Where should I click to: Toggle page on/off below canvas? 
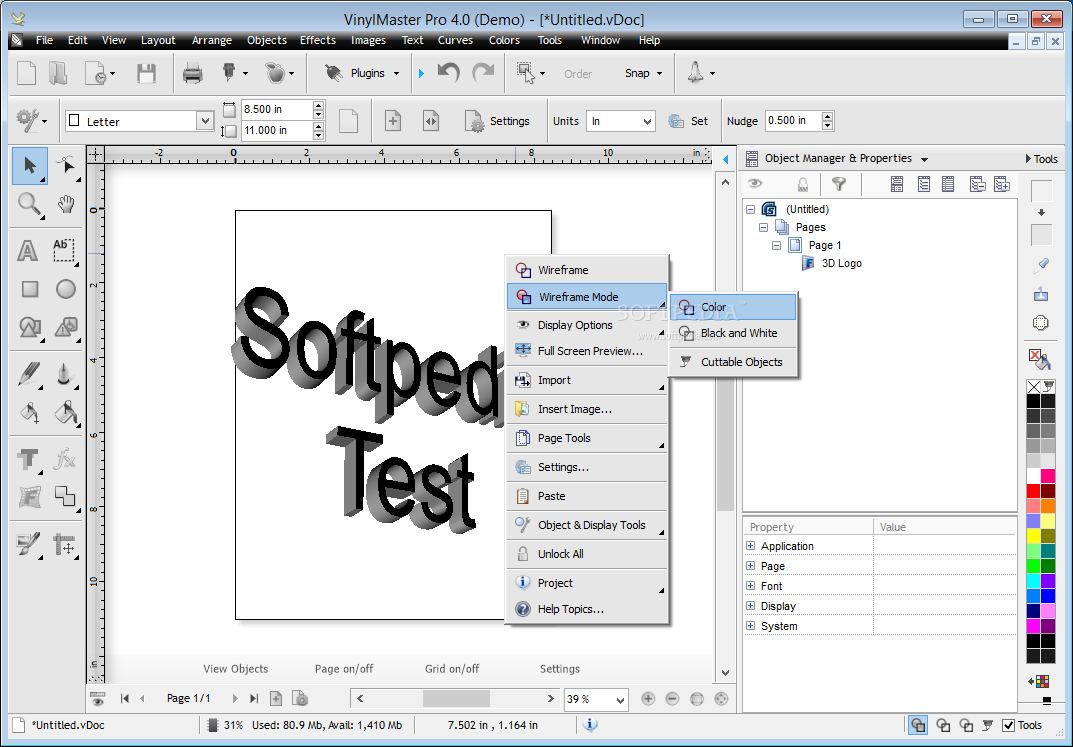344,668
